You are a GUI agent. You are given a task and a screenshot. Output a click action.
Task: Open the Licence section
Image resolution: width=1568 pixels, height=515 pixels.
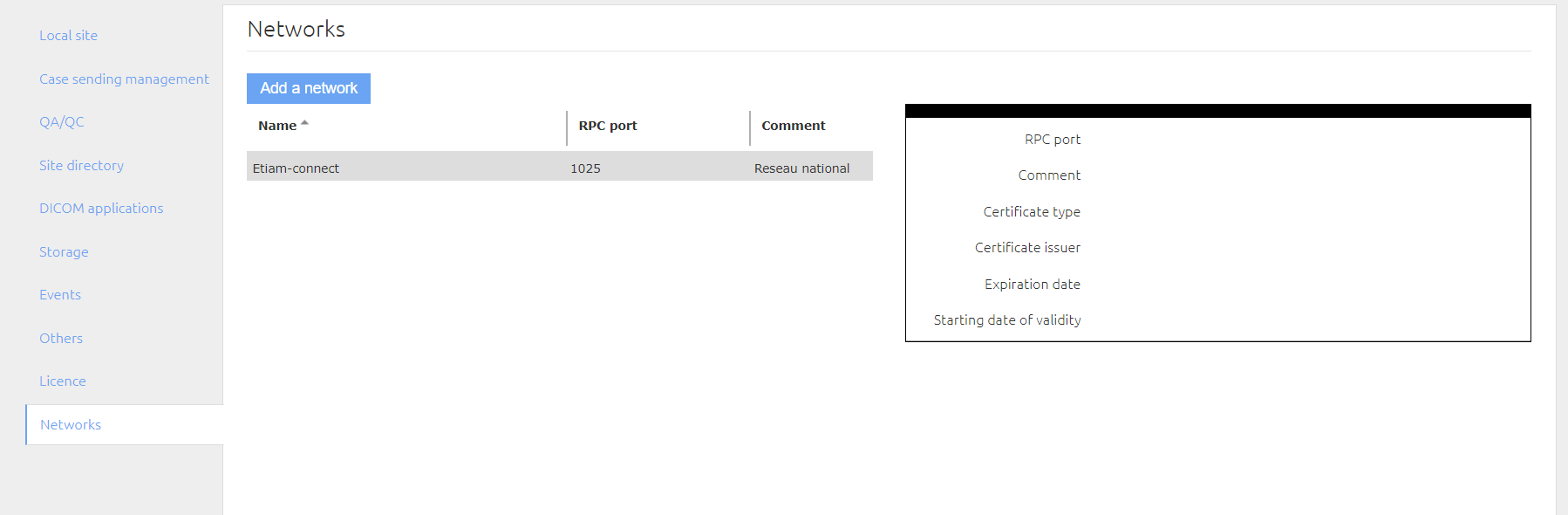(63, 381)
